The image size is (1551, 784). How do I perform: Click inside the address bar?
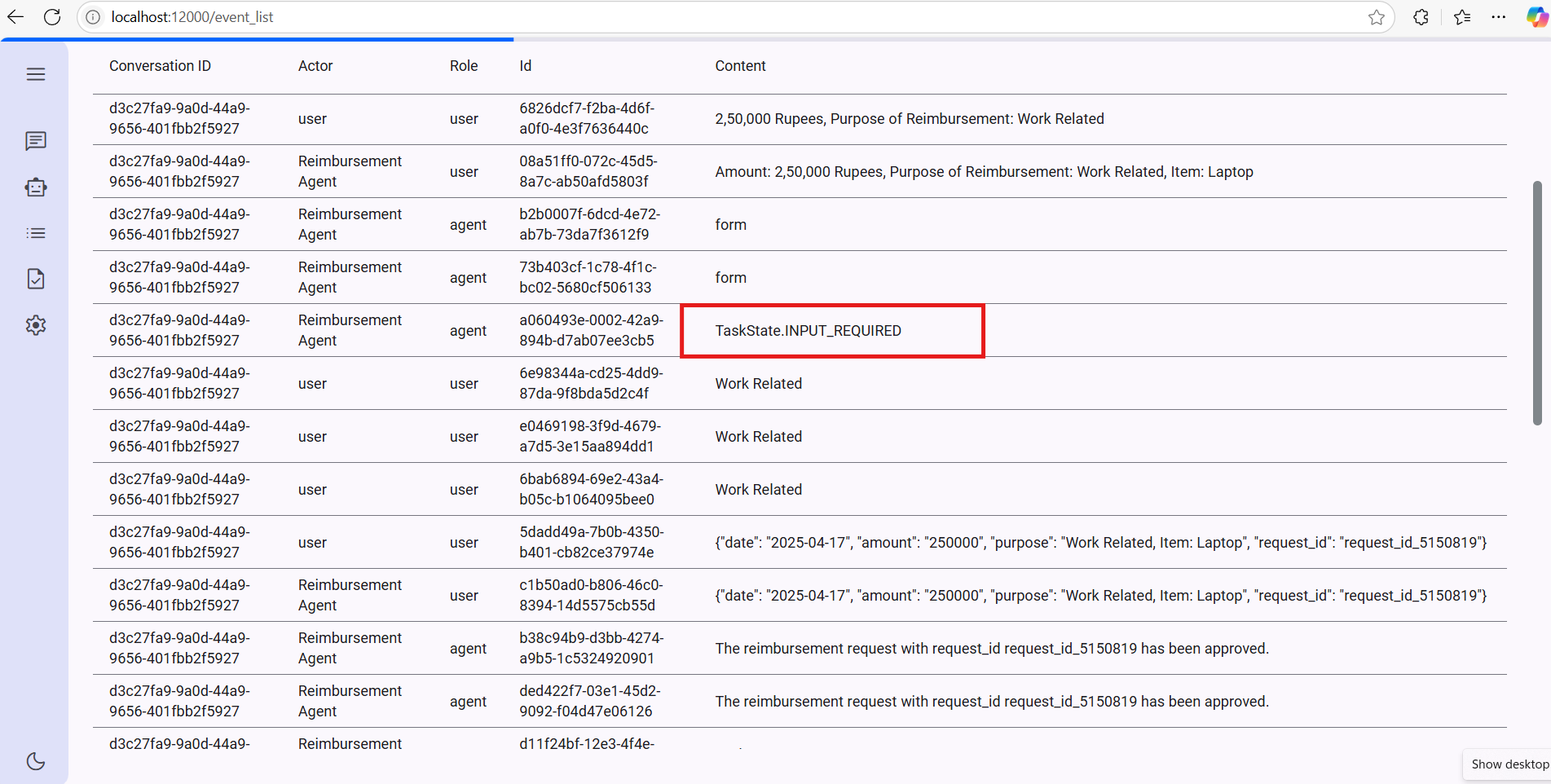coord(326,16)
